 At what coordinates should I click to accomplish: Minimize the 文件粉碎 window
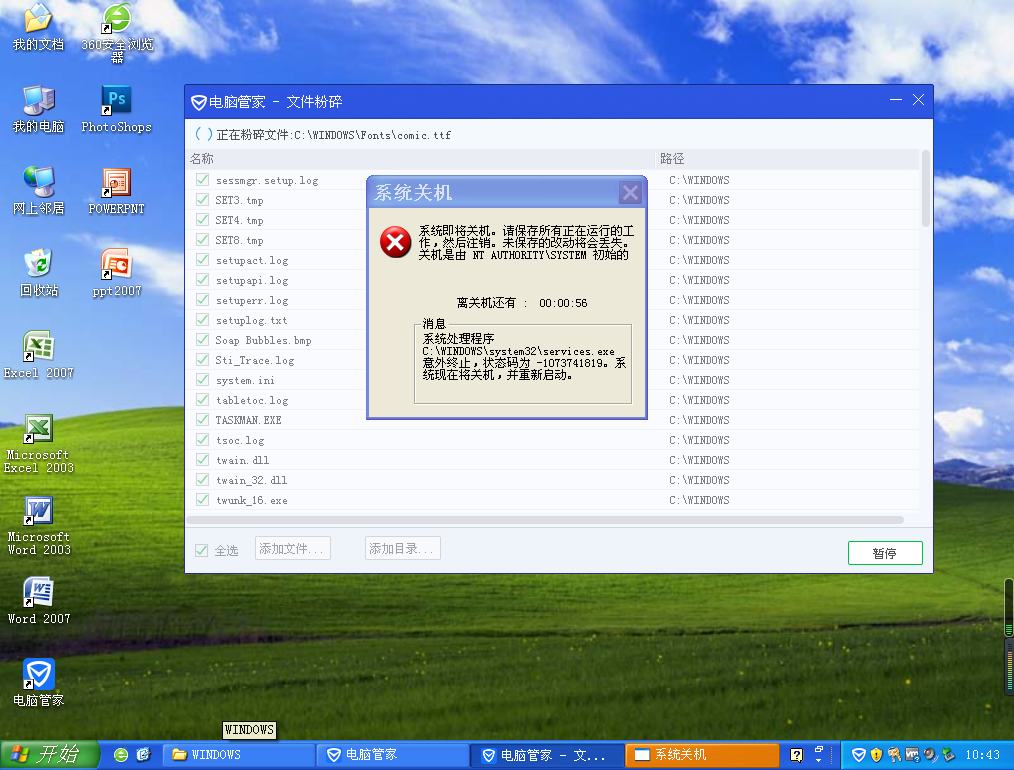tap(896, 100)
